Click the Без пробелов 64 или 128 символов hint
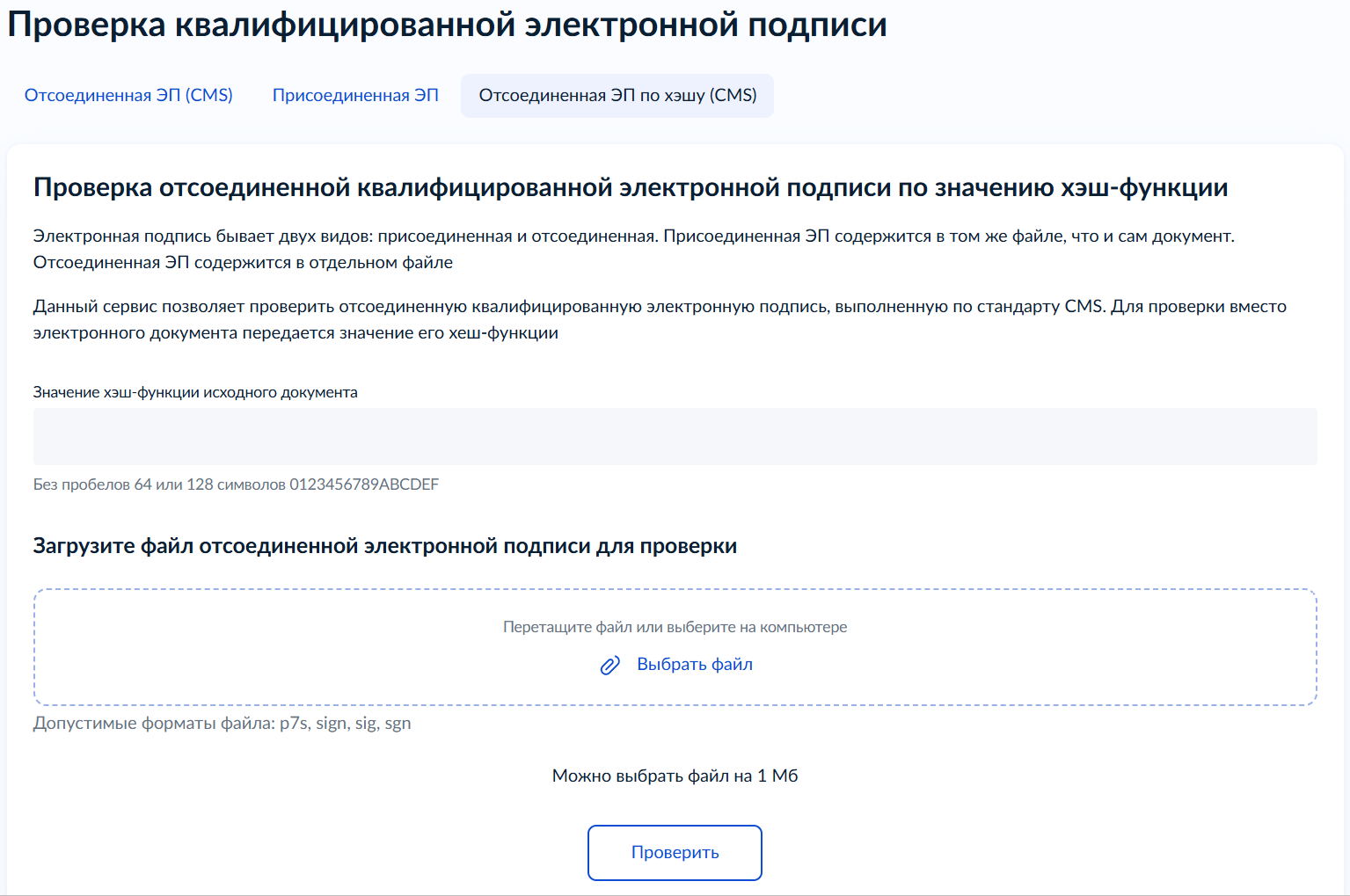1350x896 pixels. click(x=160, y=484)
